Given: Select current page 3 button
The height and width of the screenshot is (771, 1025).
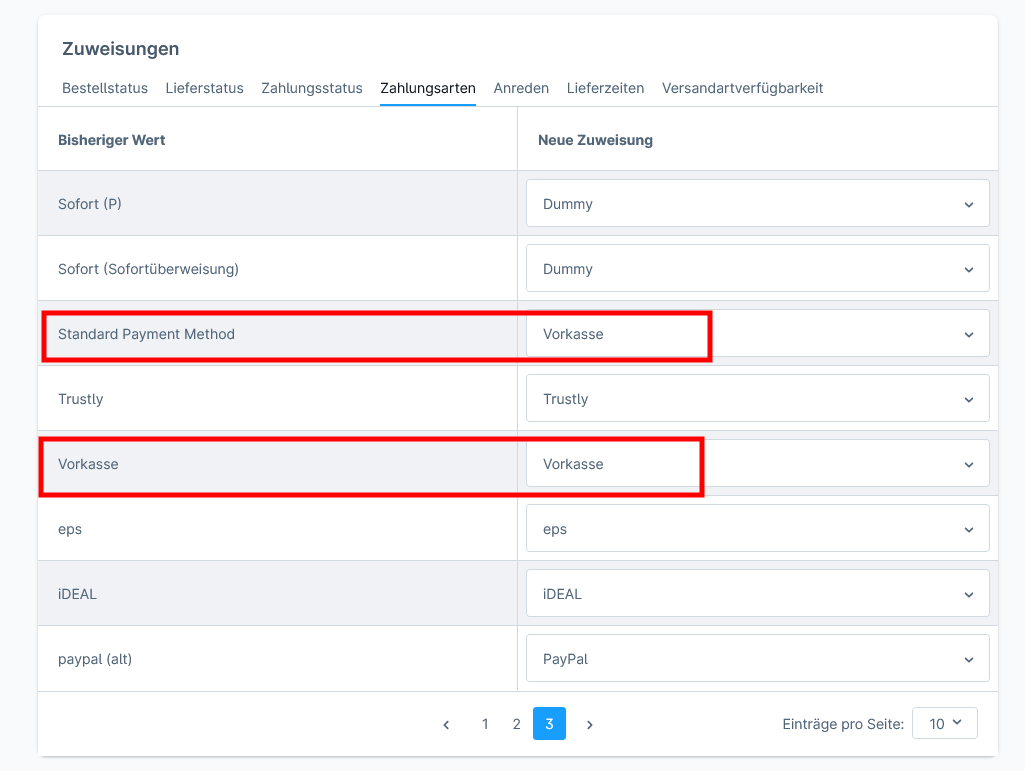Looking at the screenshot, I should pyautogui.click(x=549, y=723).
